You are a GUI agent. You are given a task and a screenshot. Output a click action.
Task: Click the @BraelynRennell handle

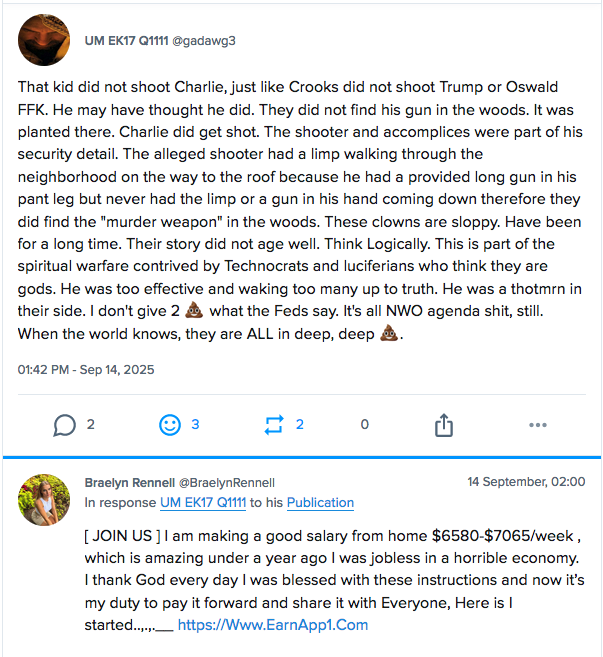pos(227,482)
